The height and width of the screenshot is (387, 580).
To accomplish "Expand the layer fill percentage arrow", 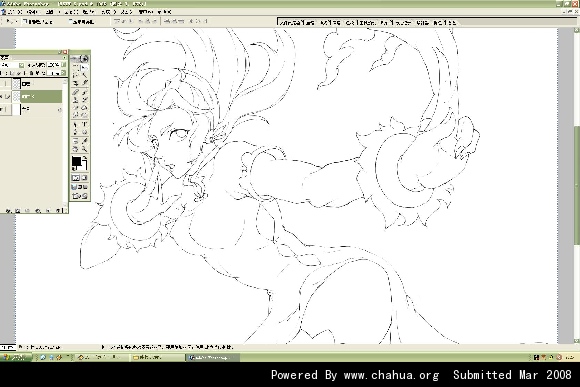I will [63, 73].
